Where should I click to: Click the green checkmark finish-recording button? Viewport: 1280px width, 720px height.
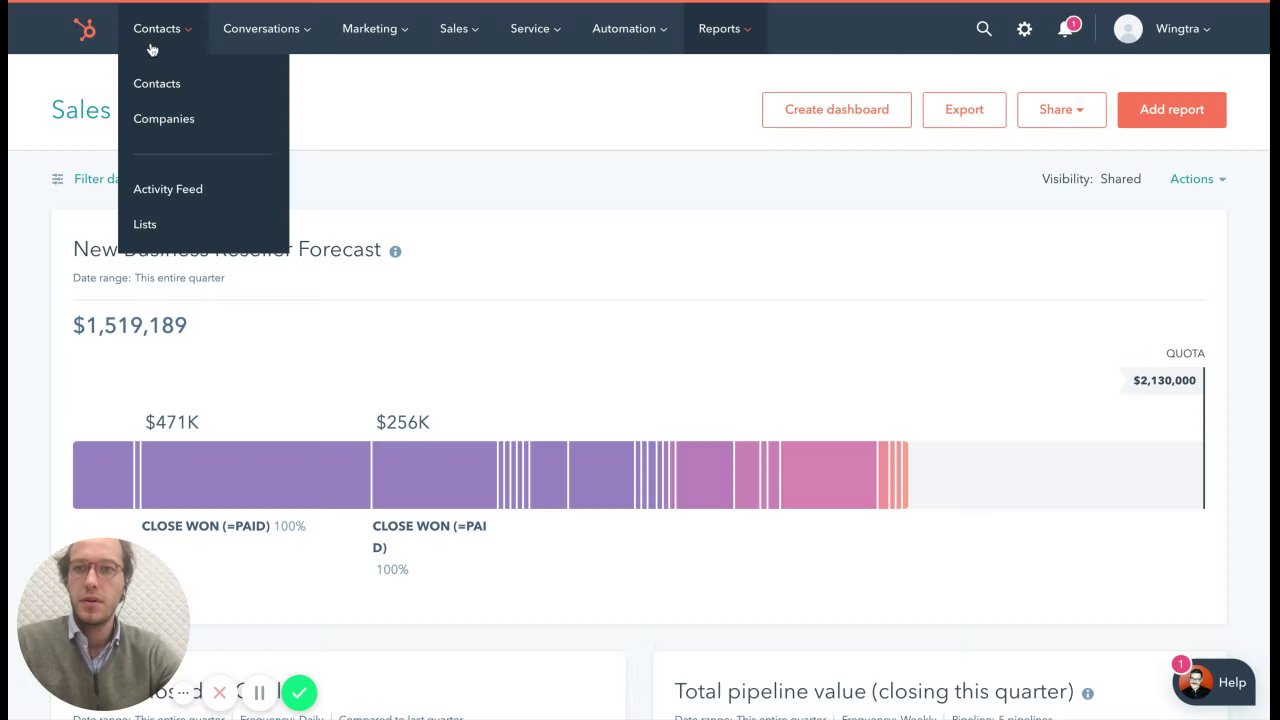(x=299, y=692)
